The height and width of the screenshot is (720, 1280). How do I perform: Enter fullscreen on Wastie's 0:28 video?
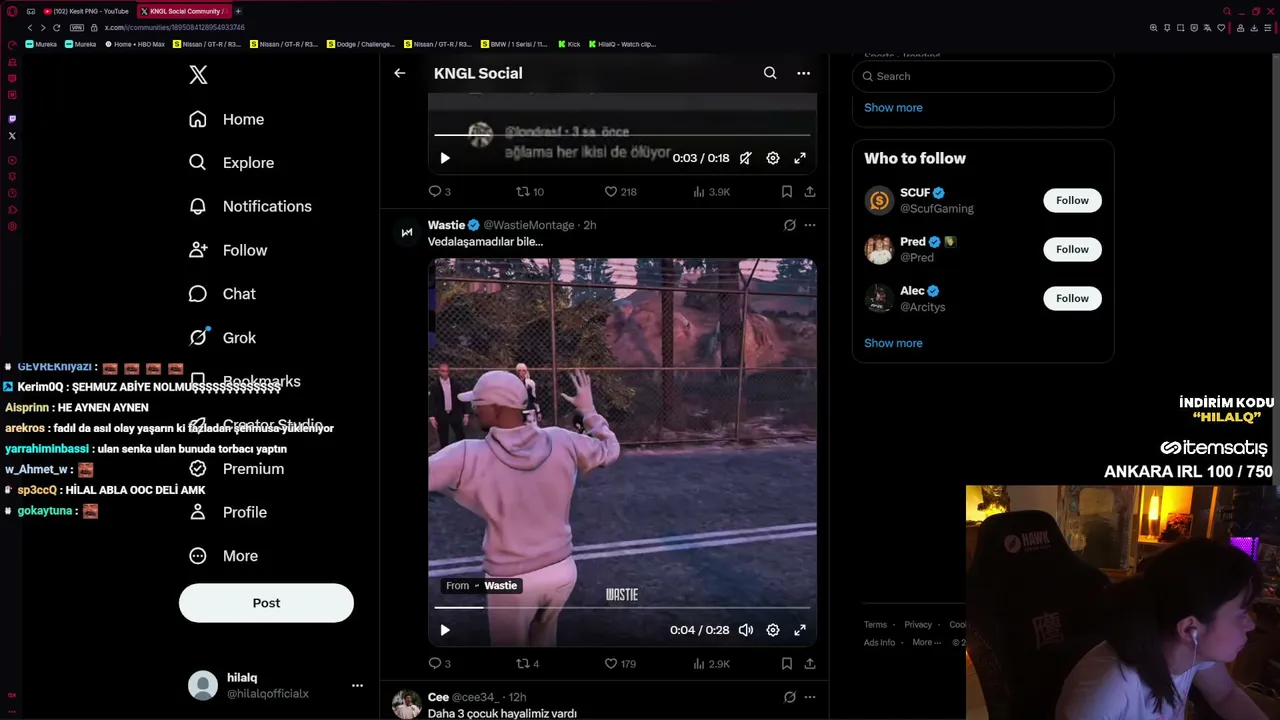(800, 630)
